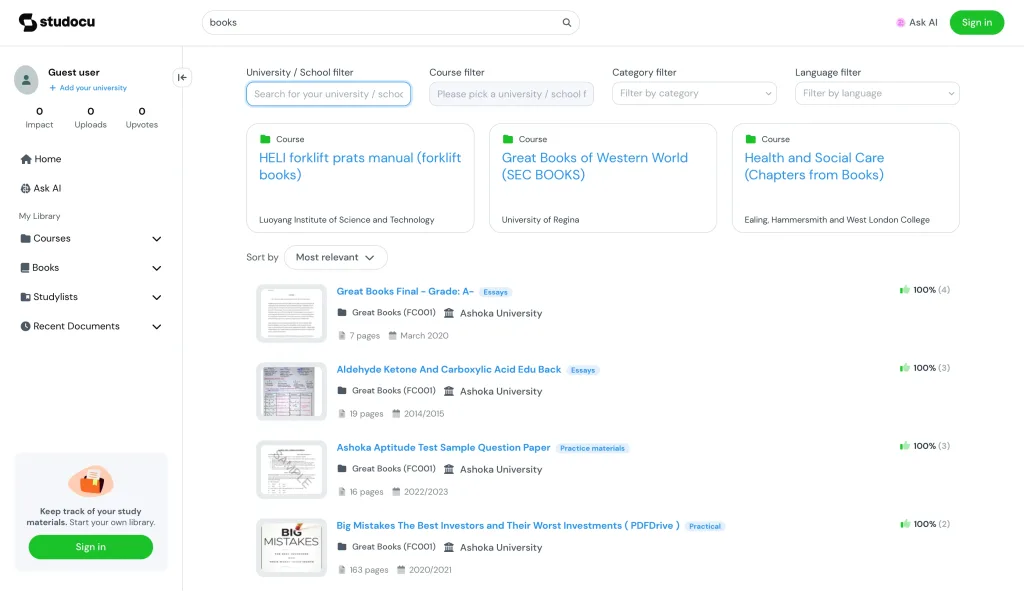Click Aldehyde Ketone document thumbnail
Viewport: 1024px width, 591px height.
pos(291,391)
